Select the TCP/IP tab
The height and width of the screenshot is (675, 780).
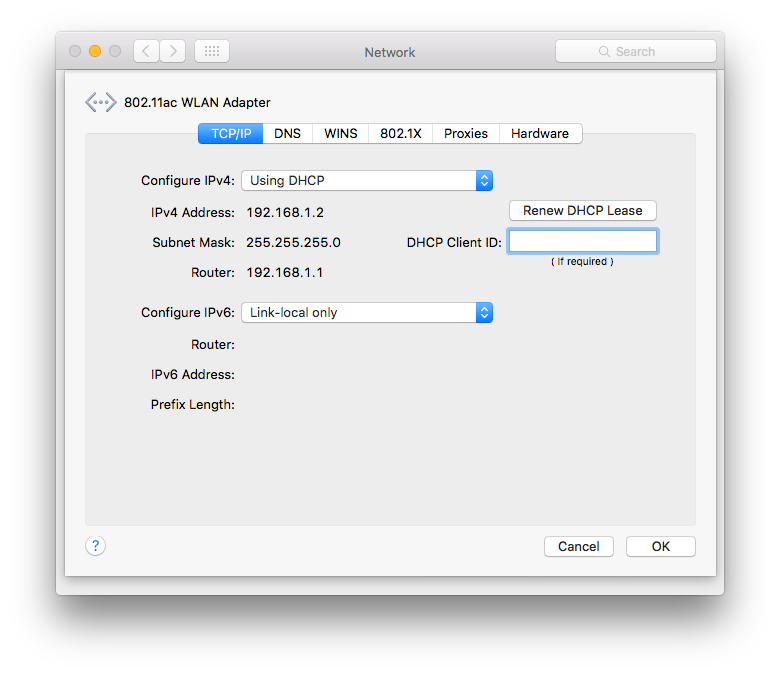[231, 134]
